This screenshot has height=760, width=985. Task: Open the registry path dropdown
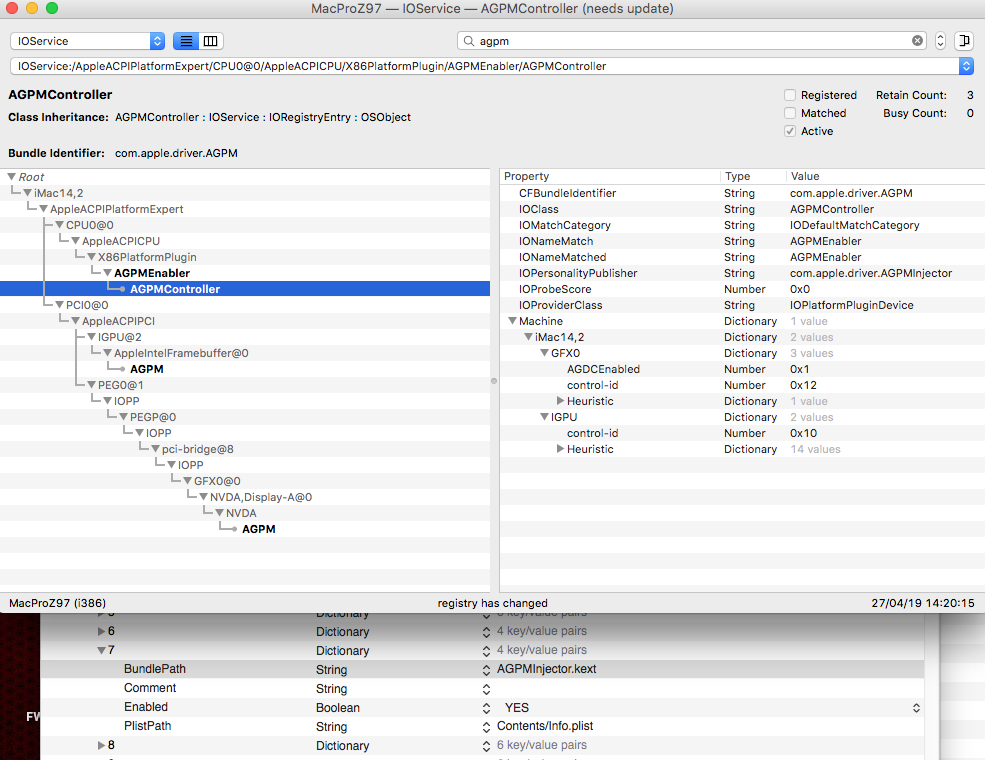[966, 66]
